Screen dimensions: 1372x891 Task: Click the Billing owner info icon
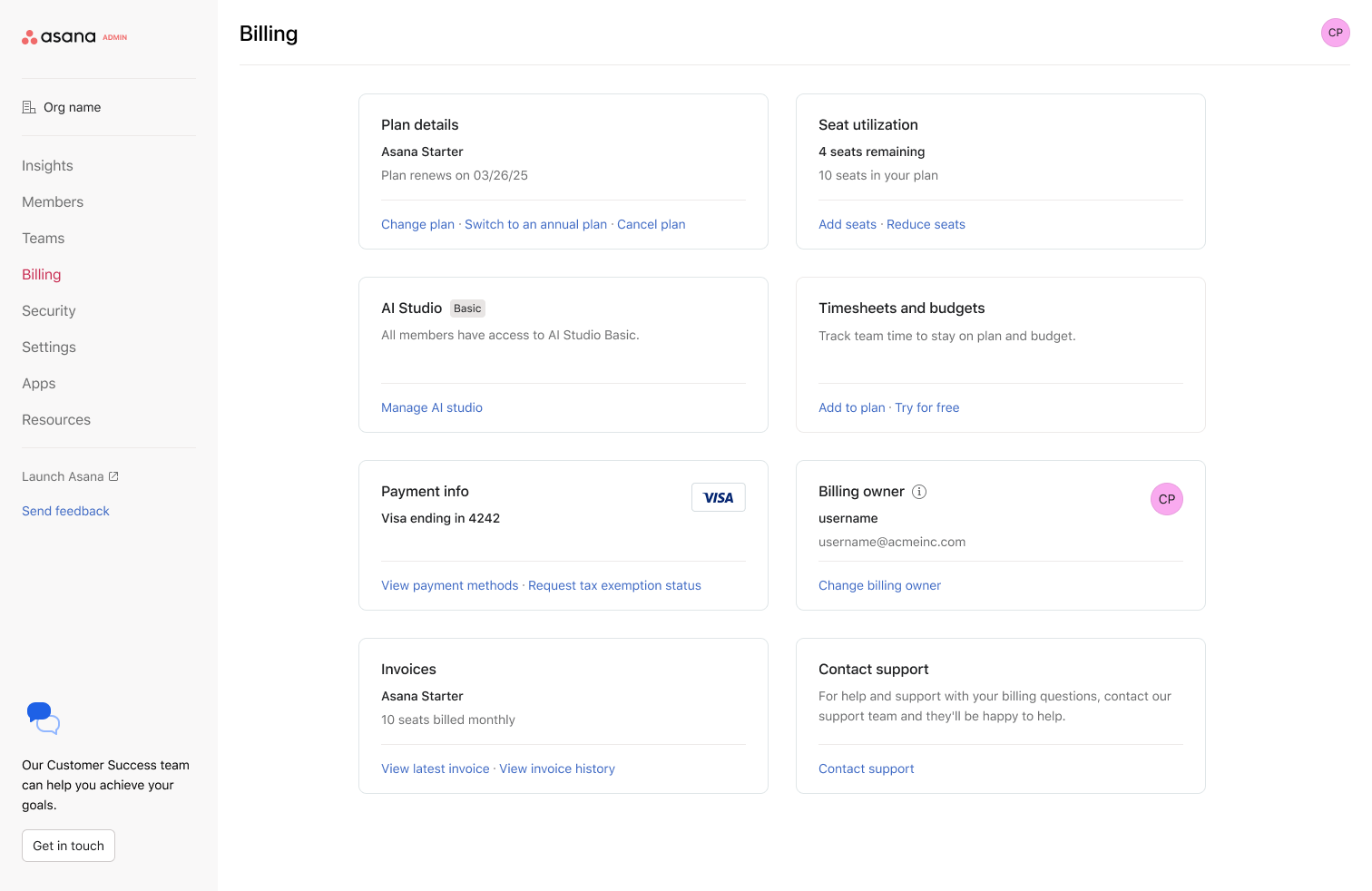(919, 492)
